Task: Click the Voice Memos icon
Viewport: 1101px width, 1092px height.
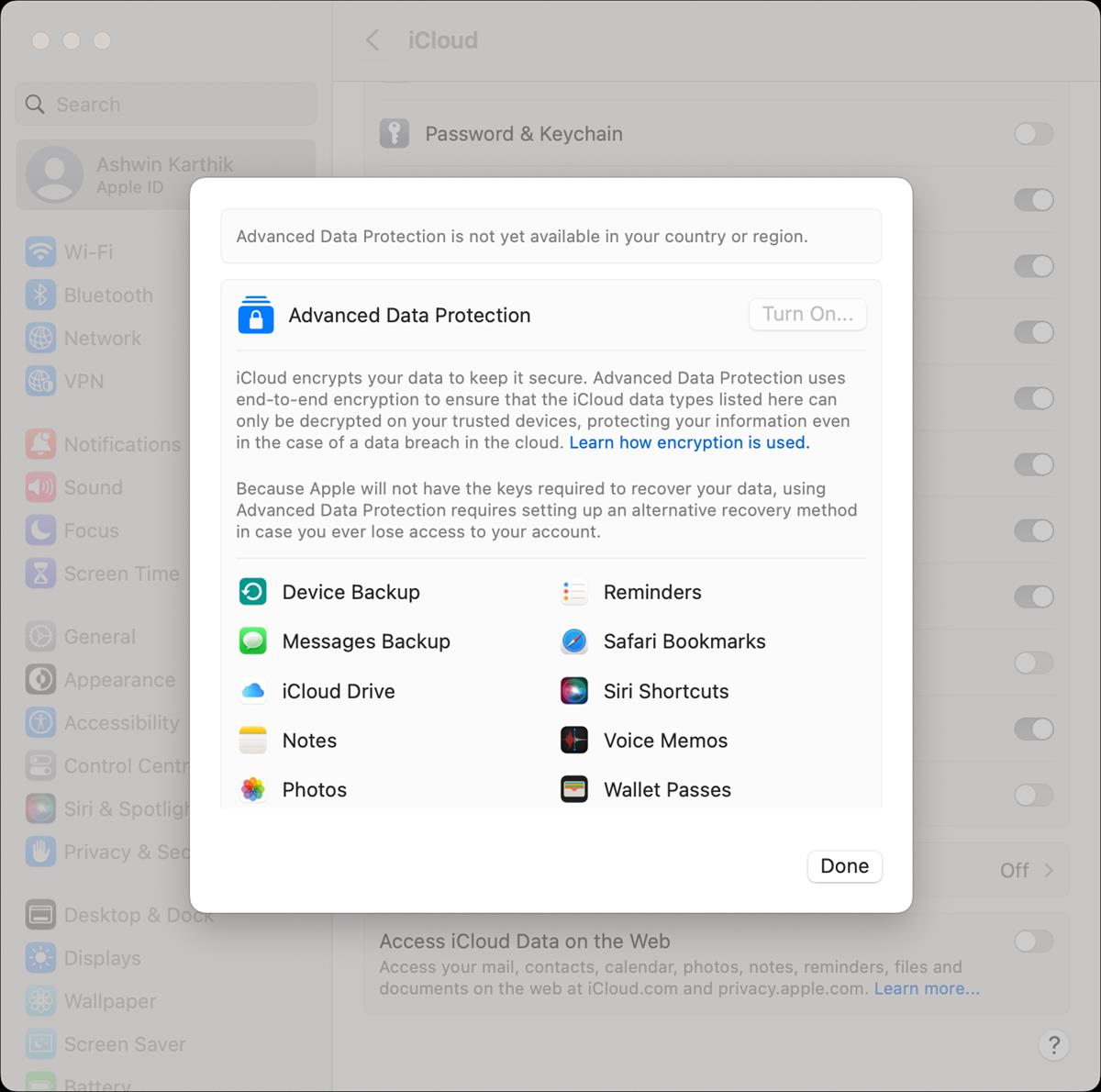Action: 574,741
